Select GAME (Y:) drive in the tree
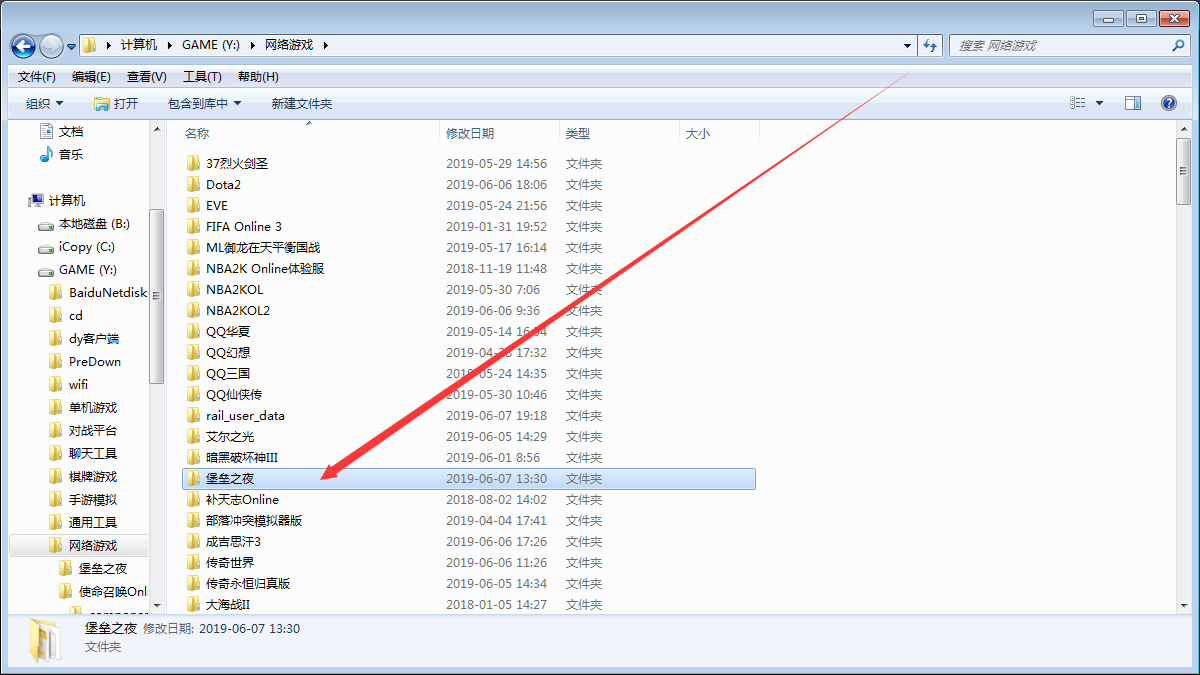Screen dimensions: 1200x675 point(88,270)
